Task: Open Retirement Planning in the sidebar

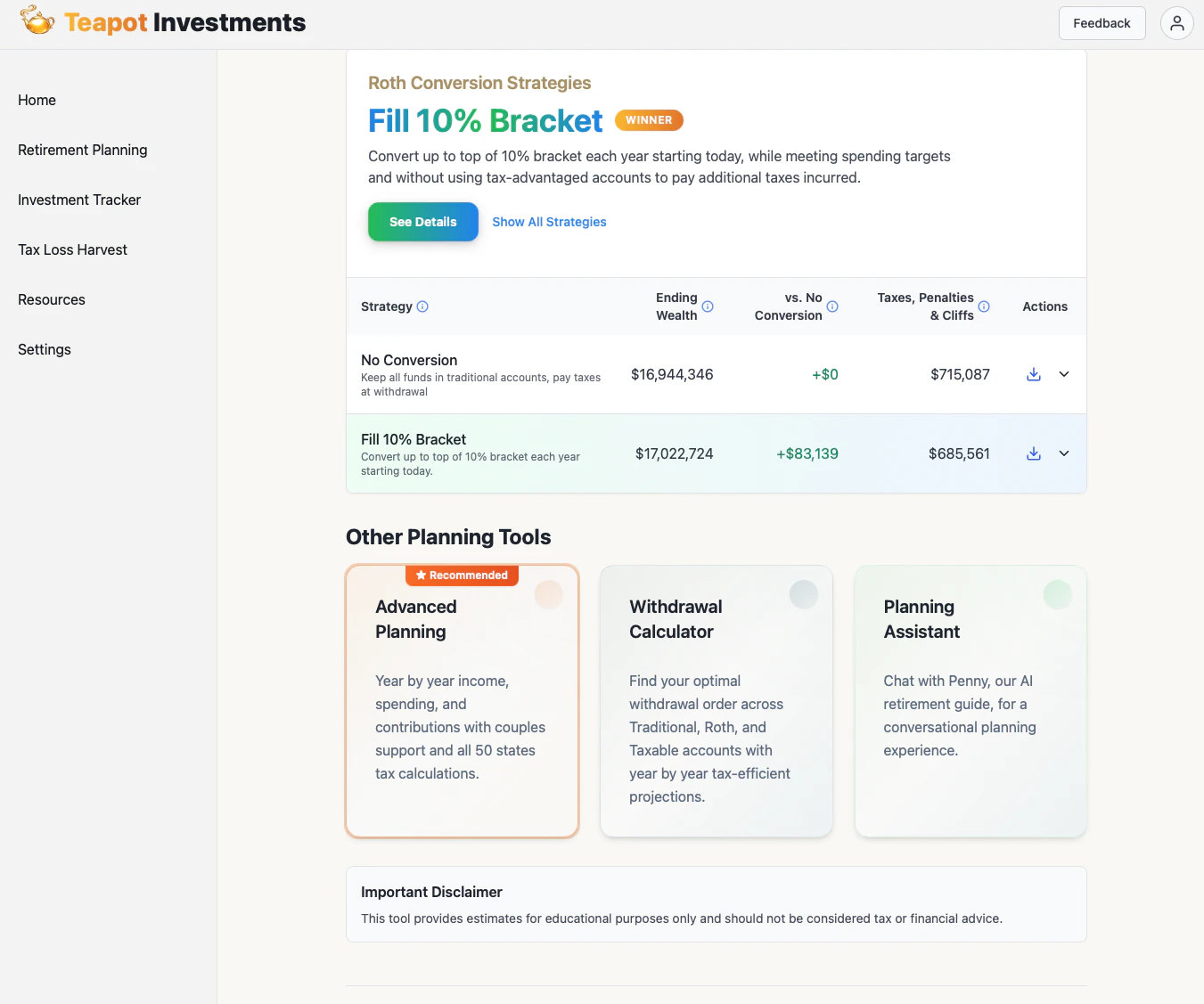Action: [83, 150]
